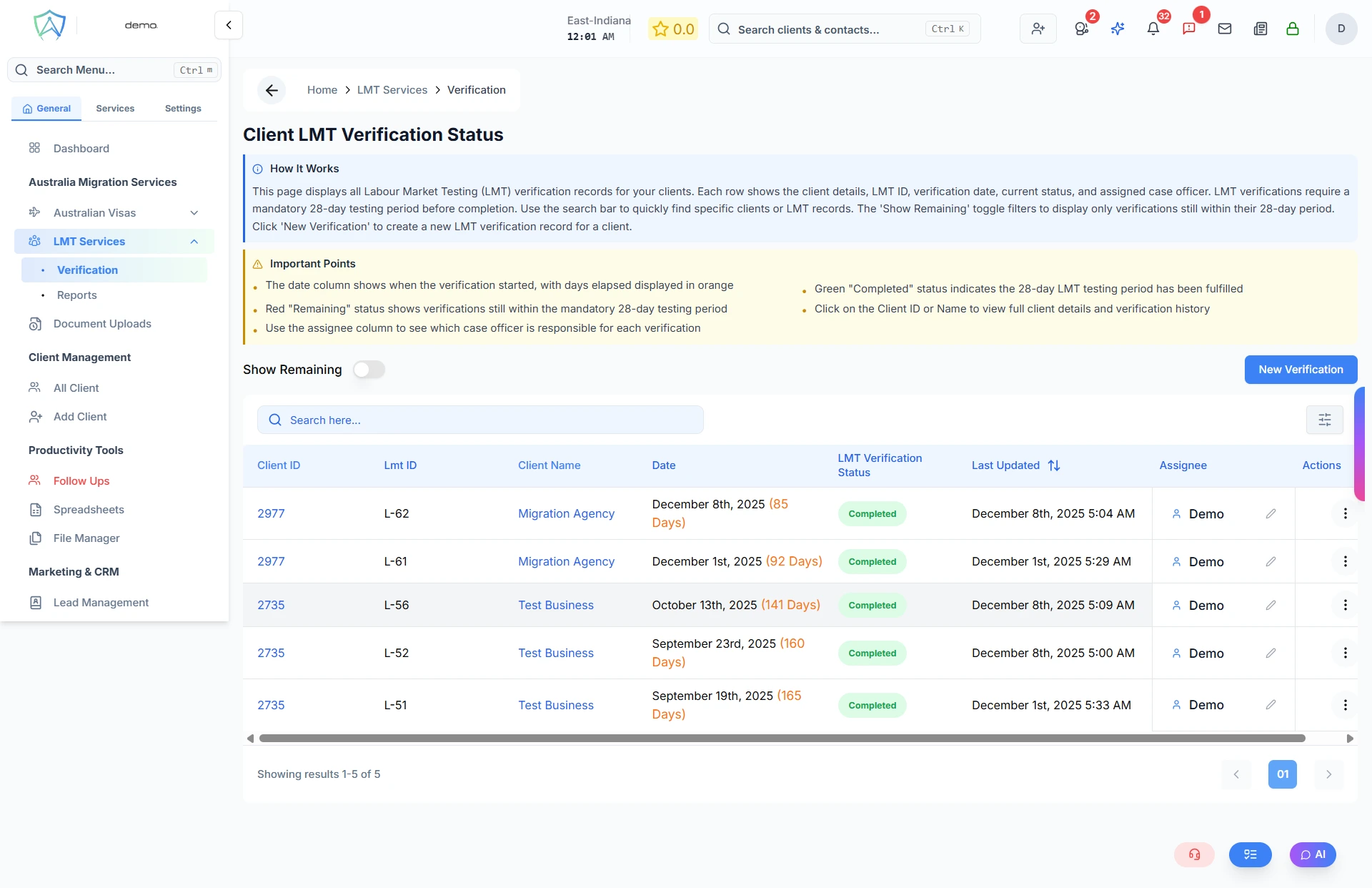Focus the 'Search here...' table search field

[480, 420]
